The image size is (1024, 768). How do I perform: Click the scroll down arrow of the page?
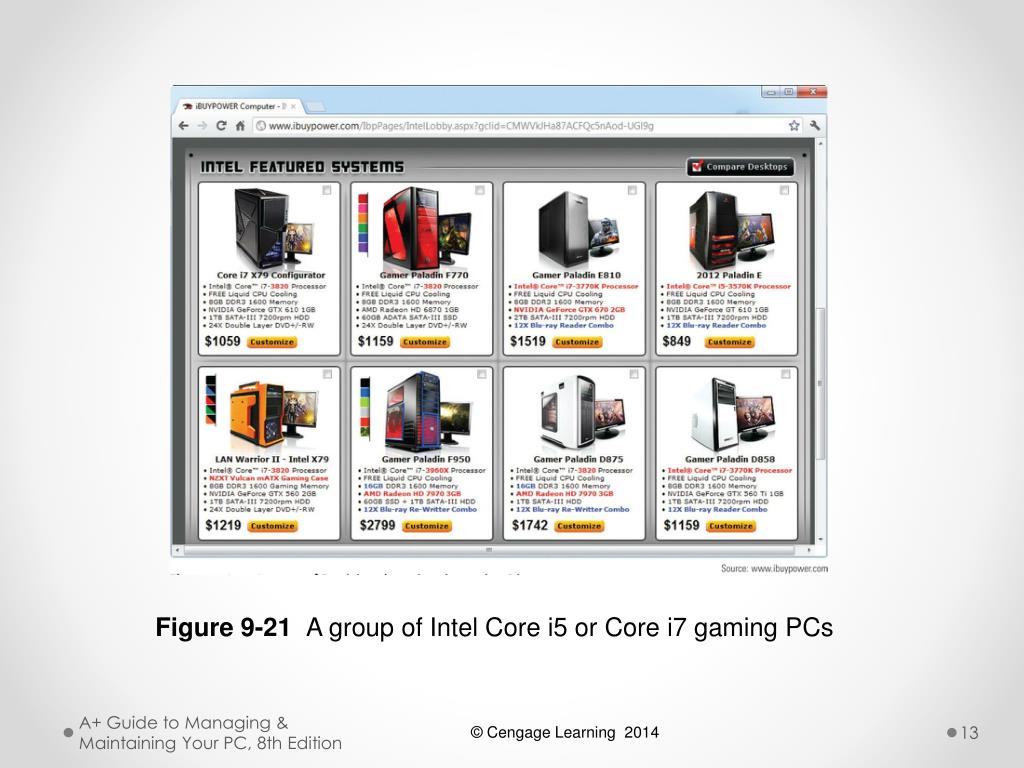point(820,540)
